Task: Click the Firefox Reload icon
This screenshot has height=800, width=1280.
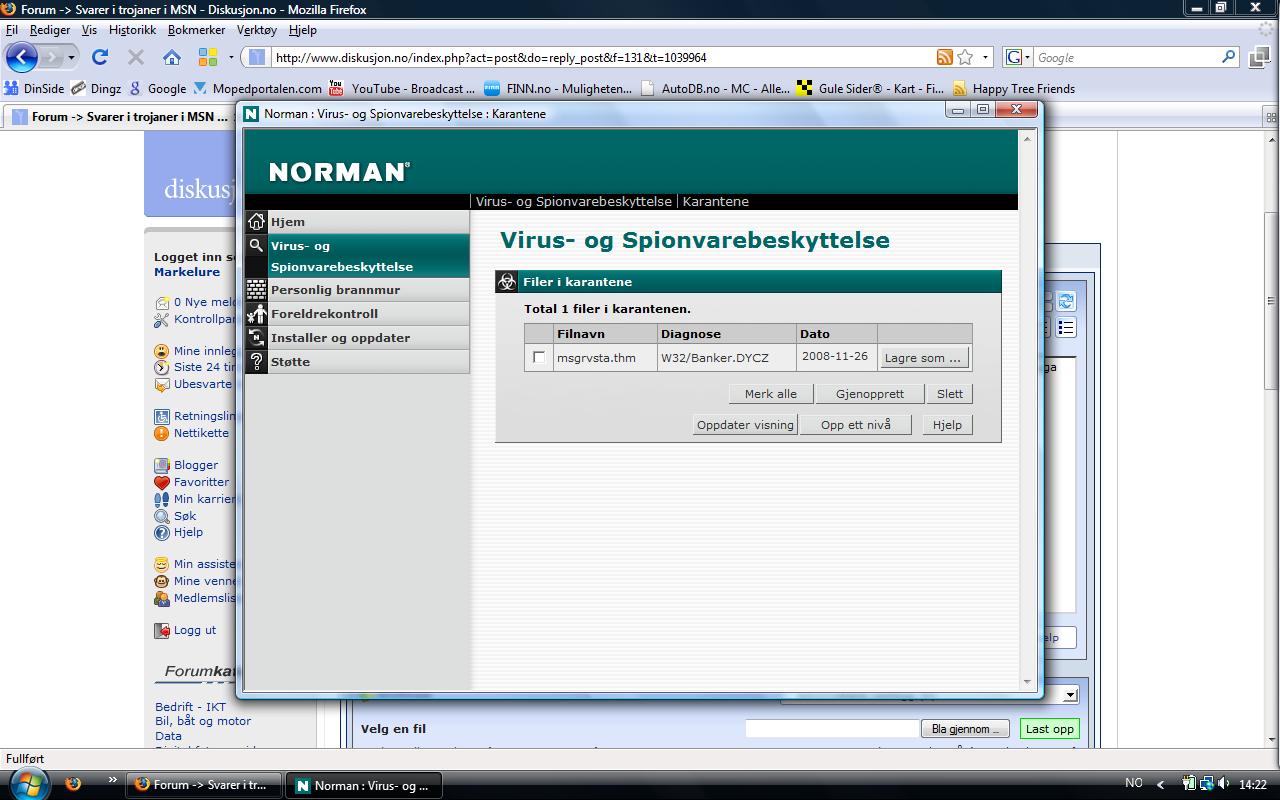Action: pyautogui.click(x=100, y=57)
